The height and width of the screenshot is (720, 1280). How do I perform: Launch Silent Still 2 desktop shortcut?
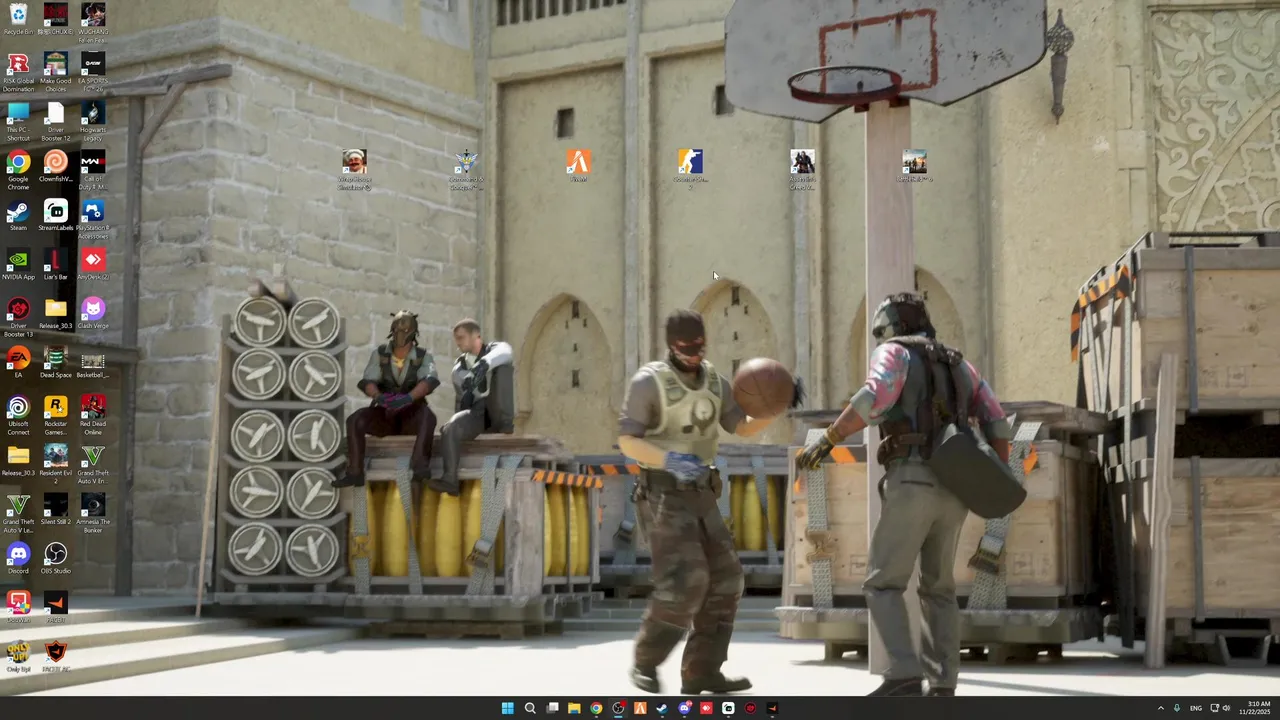point(55,510)
